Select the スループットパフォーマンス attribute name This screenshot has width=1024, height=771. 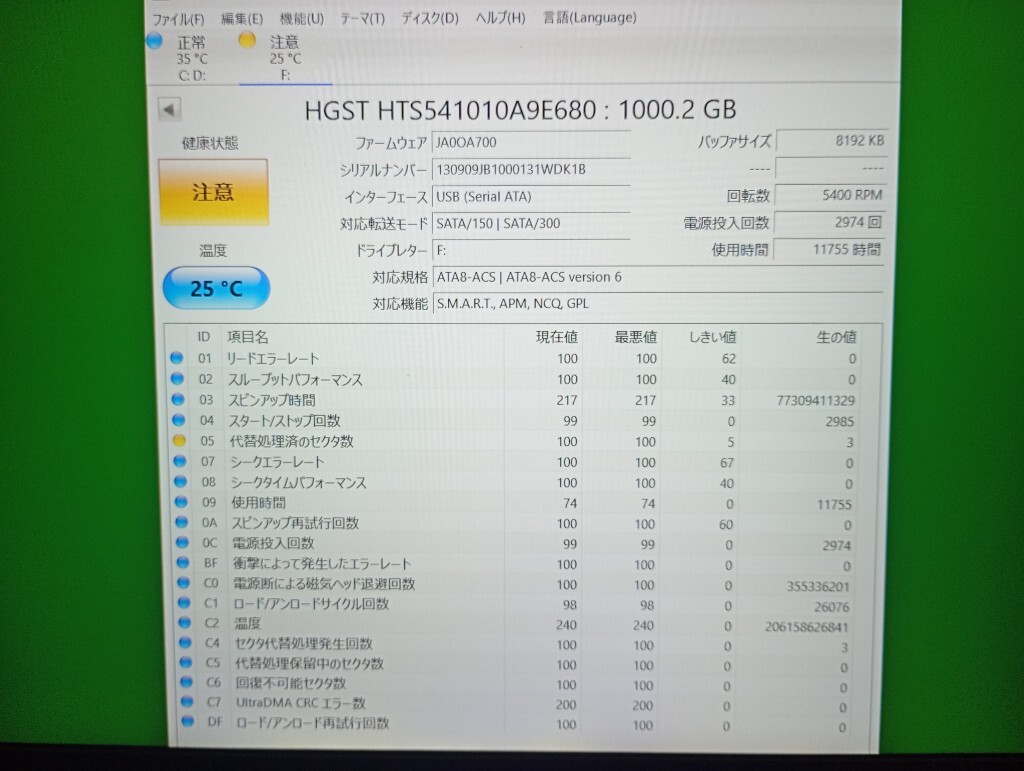pos(295,379)
